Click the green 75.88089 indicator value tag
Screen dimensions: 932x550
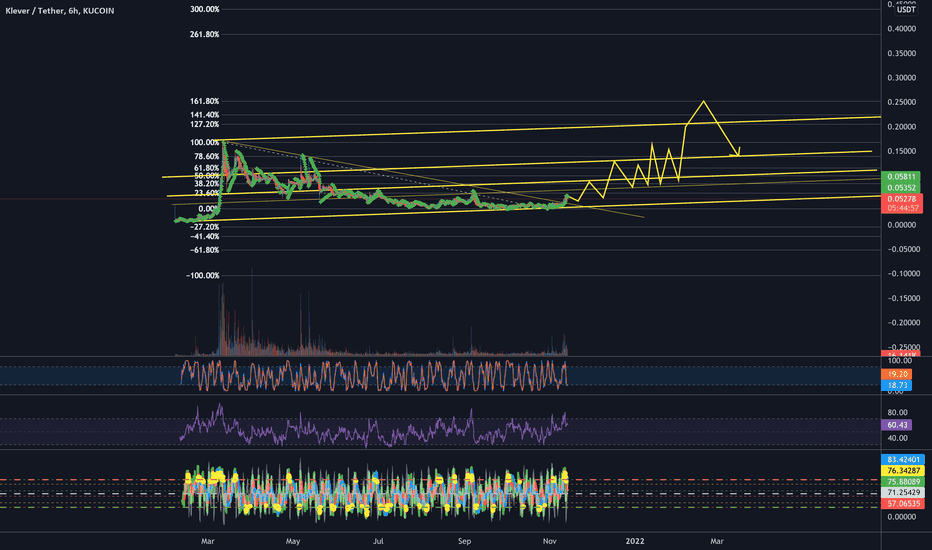tap(903, 482)
